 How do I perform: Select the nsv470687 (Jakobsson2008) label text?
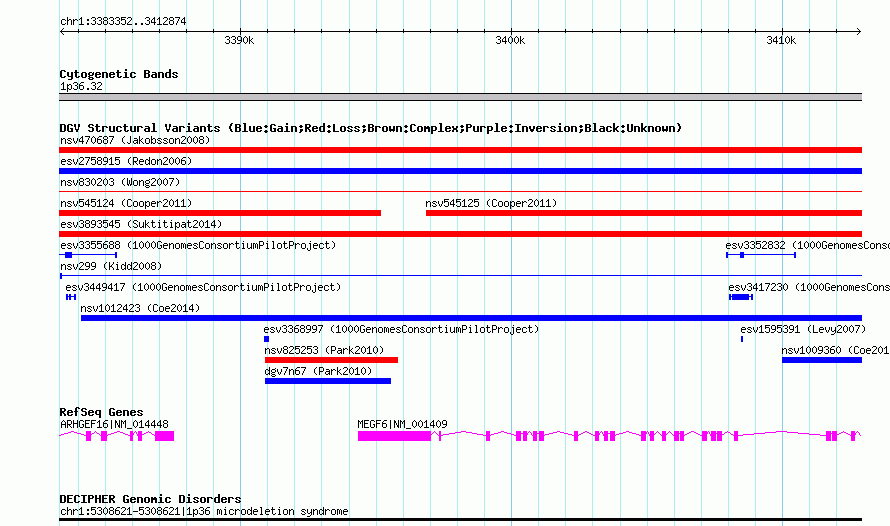tap(135, 140)
